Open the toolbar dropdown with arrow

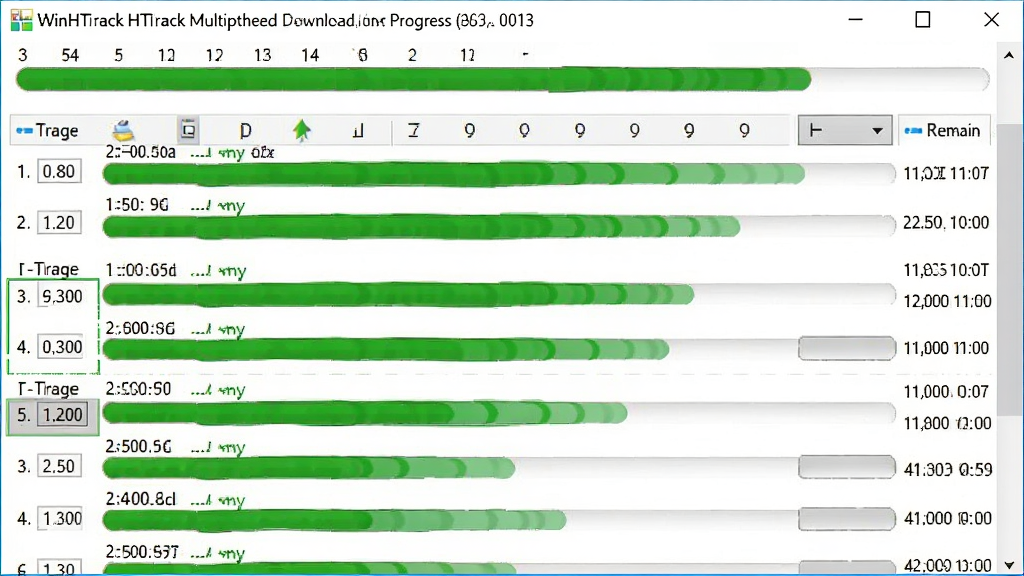[x=844, y=130]
